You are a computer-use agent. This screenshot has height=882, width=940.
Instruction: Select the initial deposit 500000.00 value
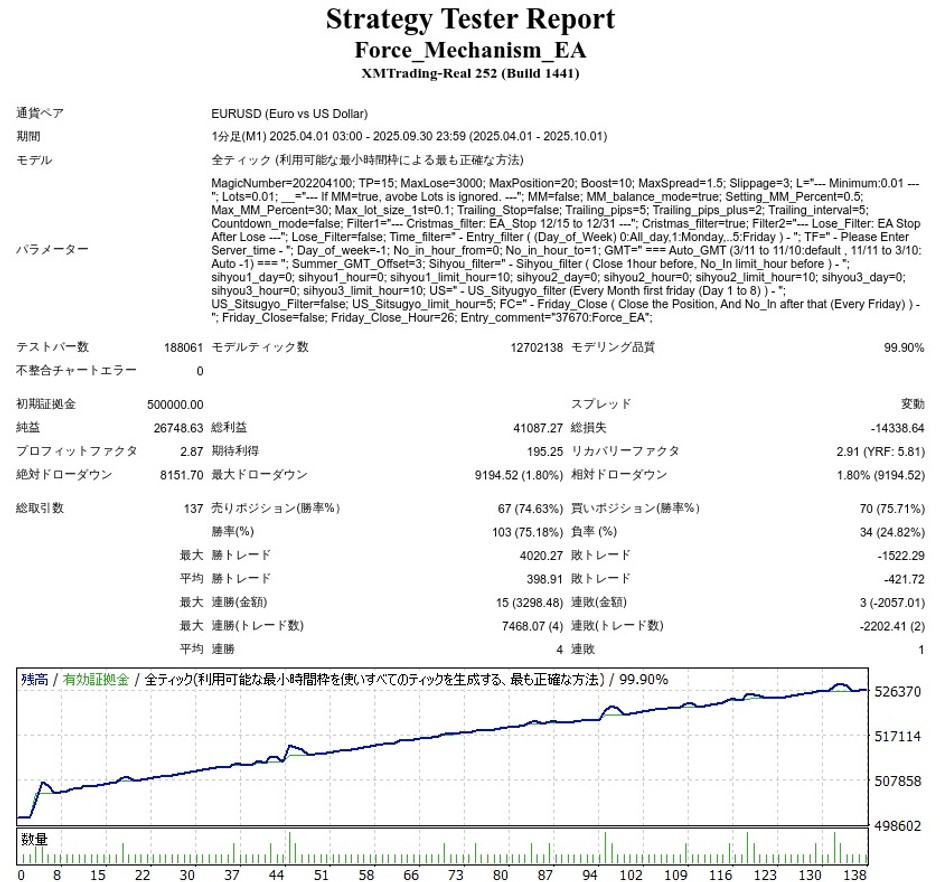[x=174, y=404]
